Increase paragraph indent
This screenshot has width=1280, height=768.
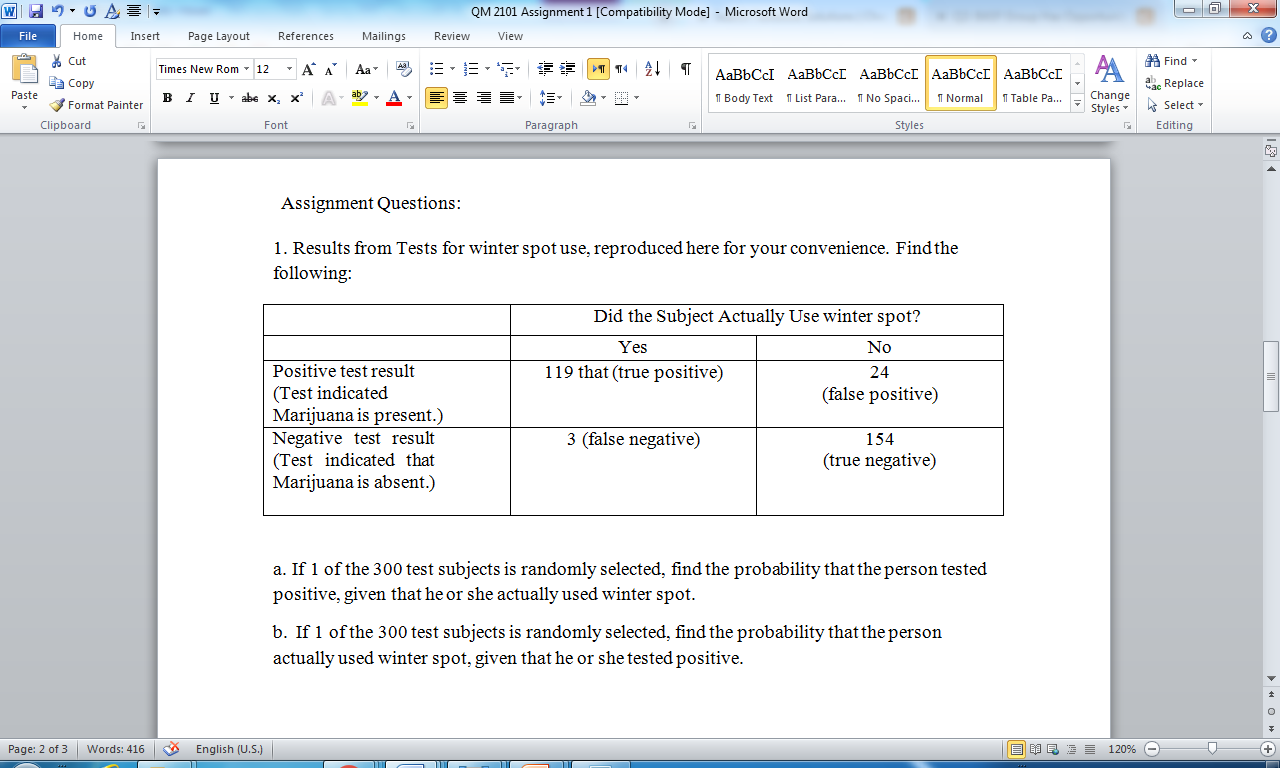567,69
